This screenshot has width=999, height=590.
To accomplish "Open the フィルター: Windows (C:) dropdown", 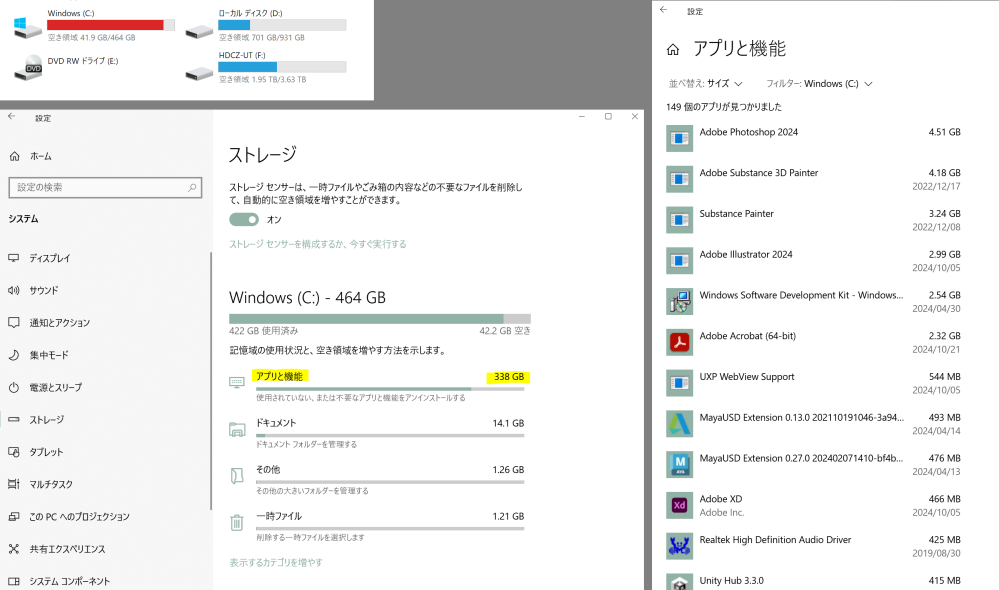I will 819,84.
